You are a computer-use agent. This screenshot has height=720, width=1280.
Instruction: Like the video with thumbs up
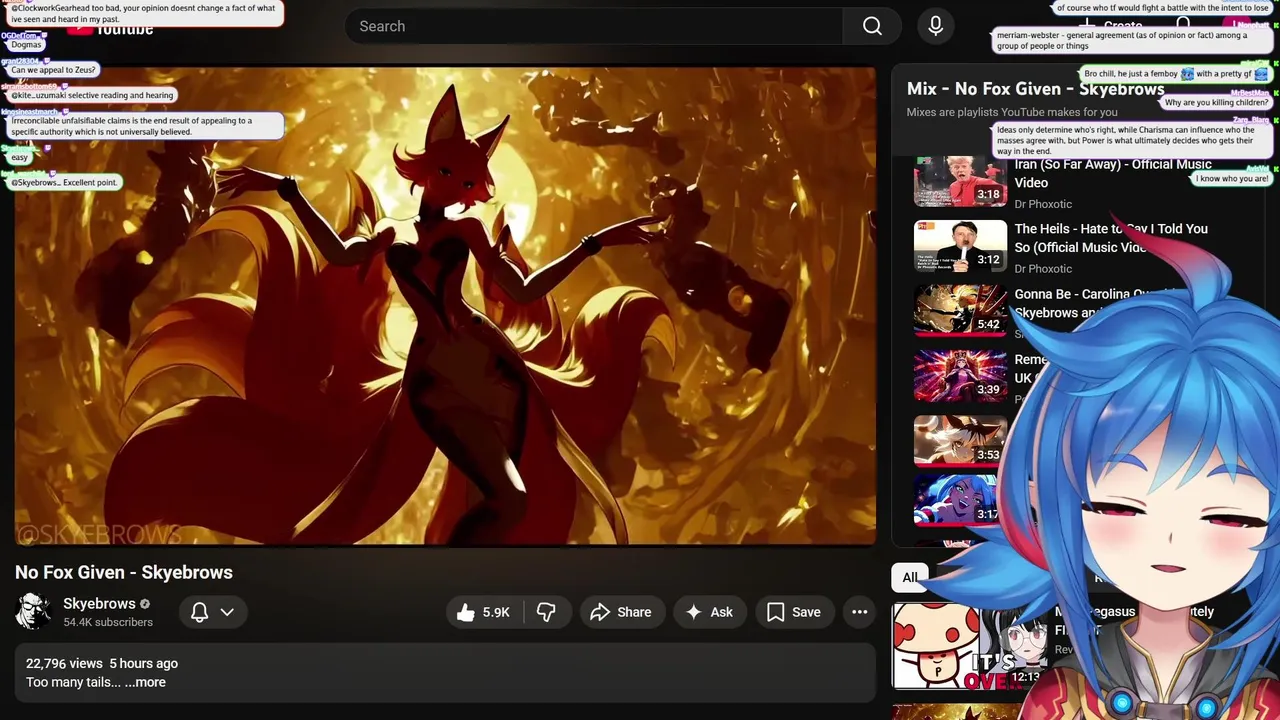(x=484, y=612)
